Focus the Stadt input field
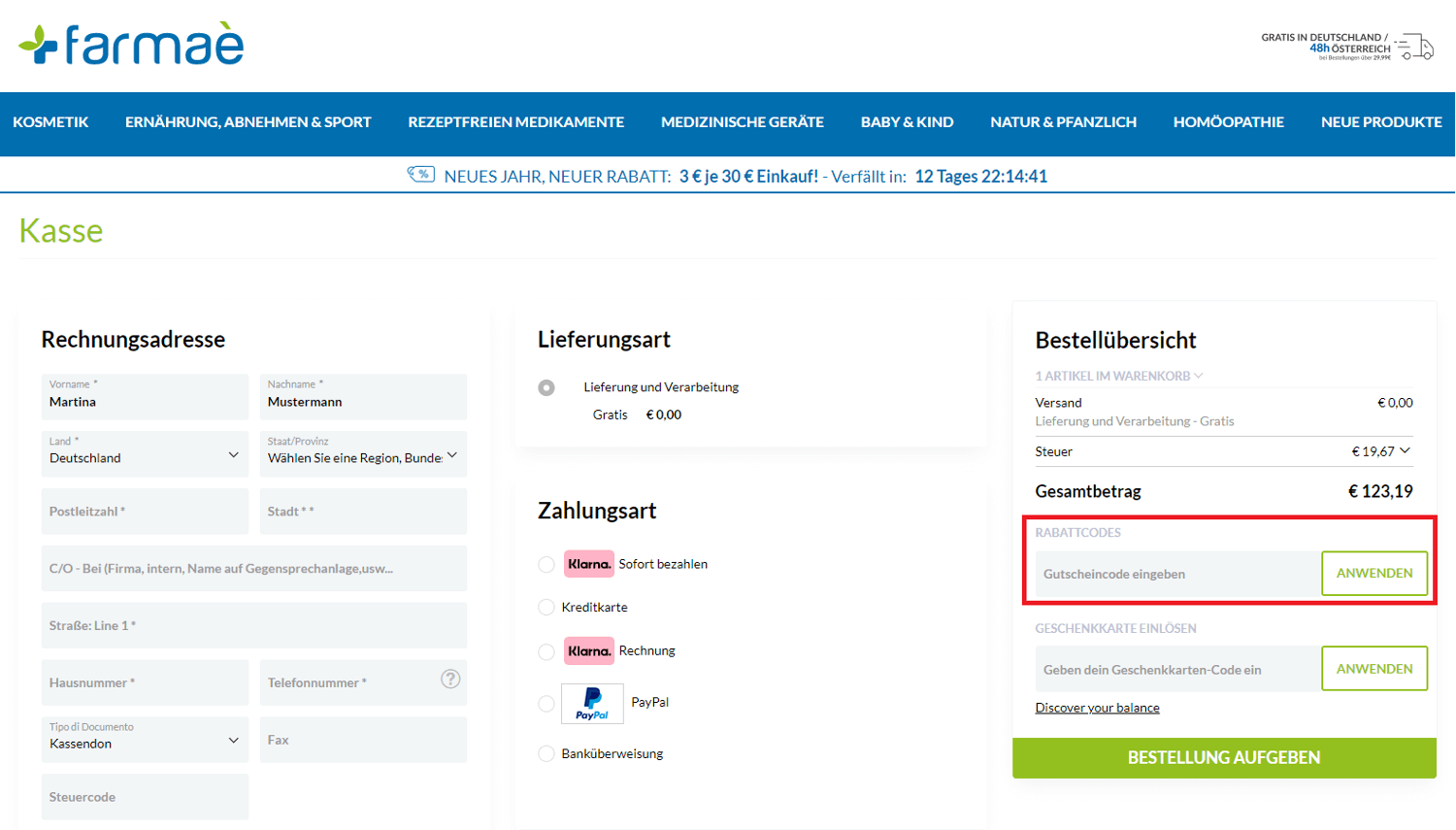This screenshot has width=1456, height=830. [363, 512]
